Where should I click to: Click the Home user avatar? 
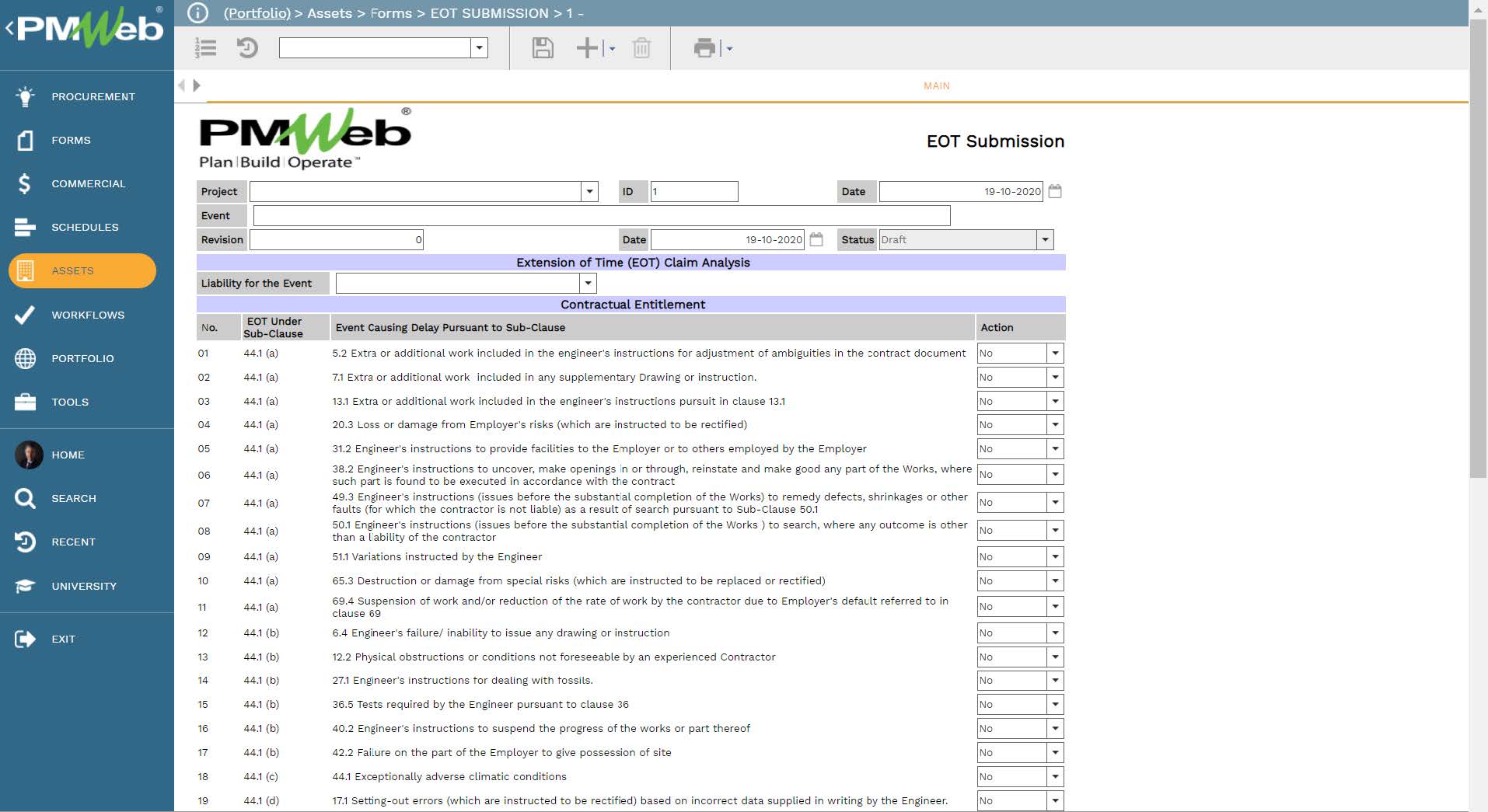pos(29,455)
